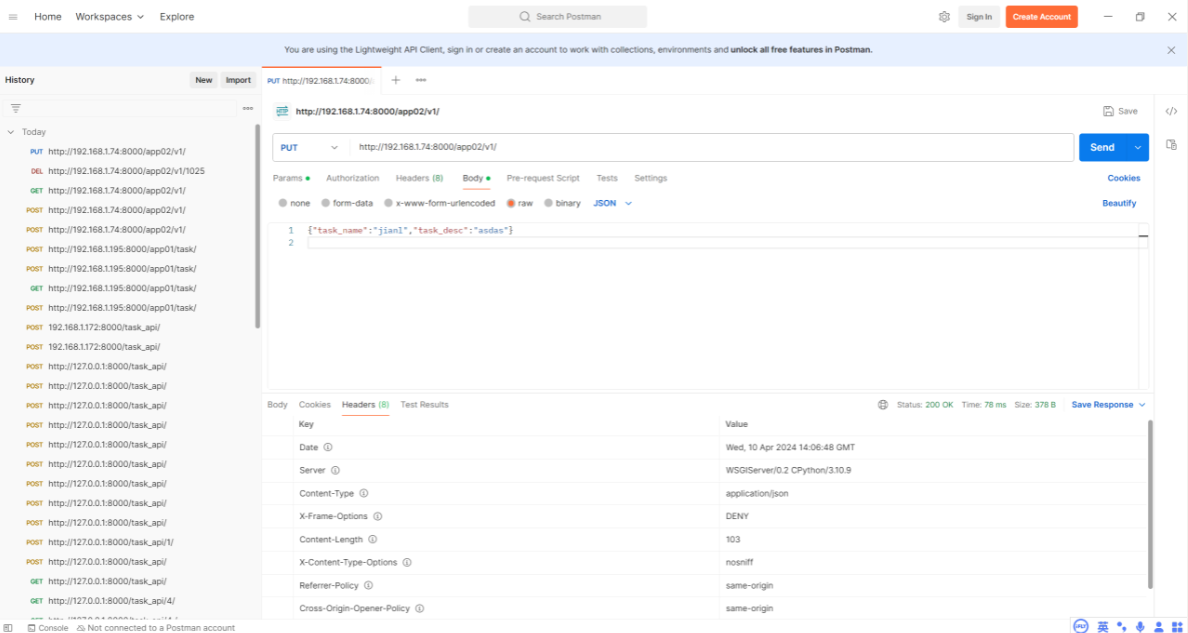The image size is (1188, 633).
Task: Open the Save Response dropdown
Action: pyautogui.click(x=1108, y=405)
